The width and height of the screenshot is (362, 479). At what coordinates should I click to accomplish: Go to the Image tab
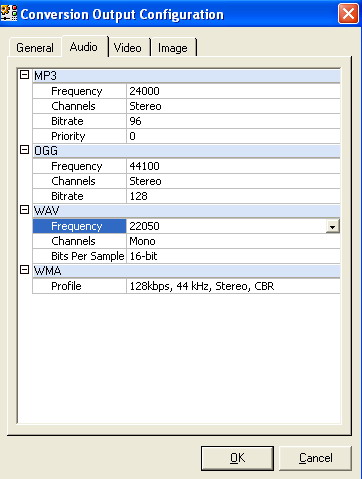(173, 48)
